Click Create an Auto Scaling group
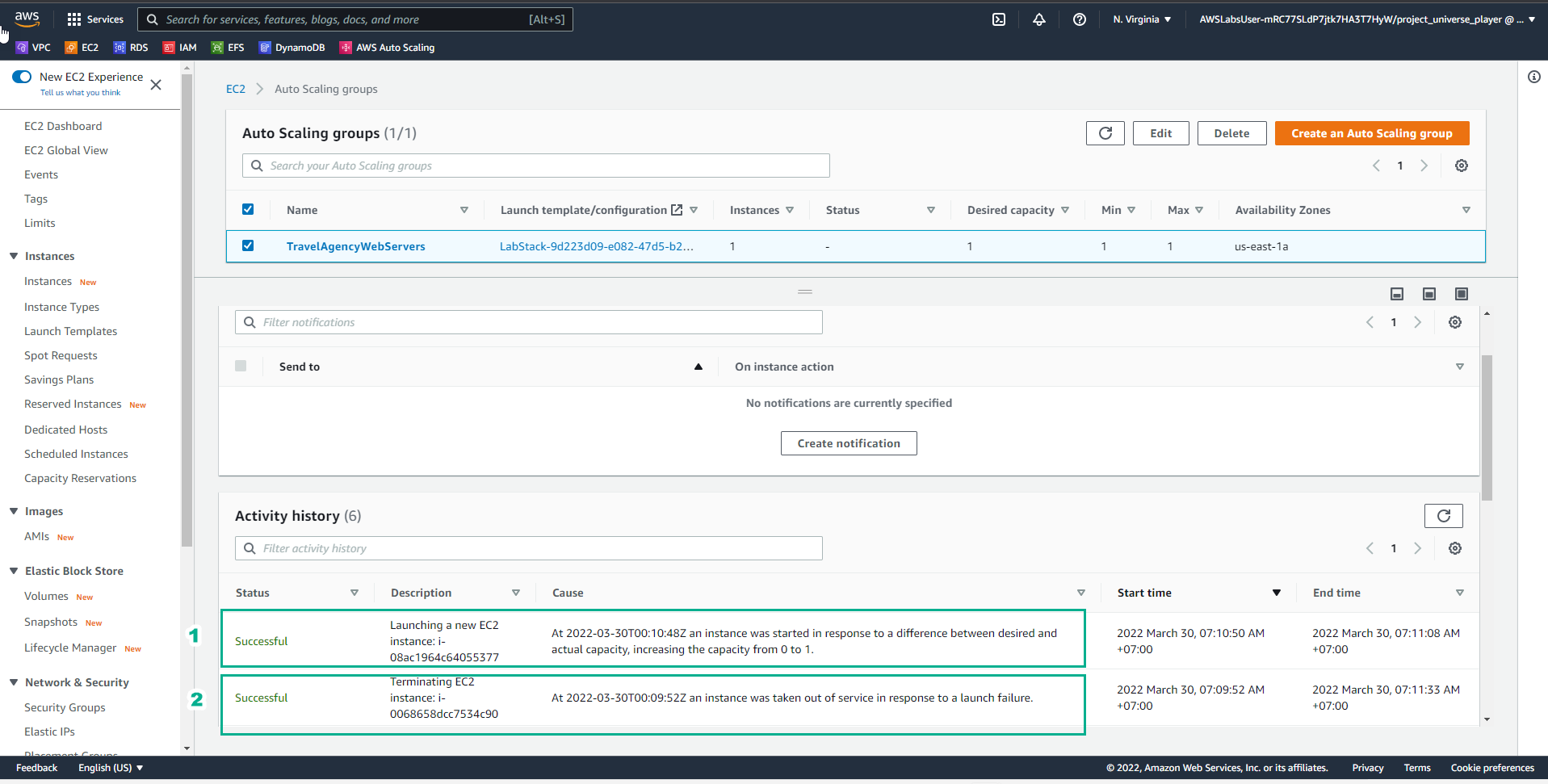1548x784 pixels. (1372, 133)
